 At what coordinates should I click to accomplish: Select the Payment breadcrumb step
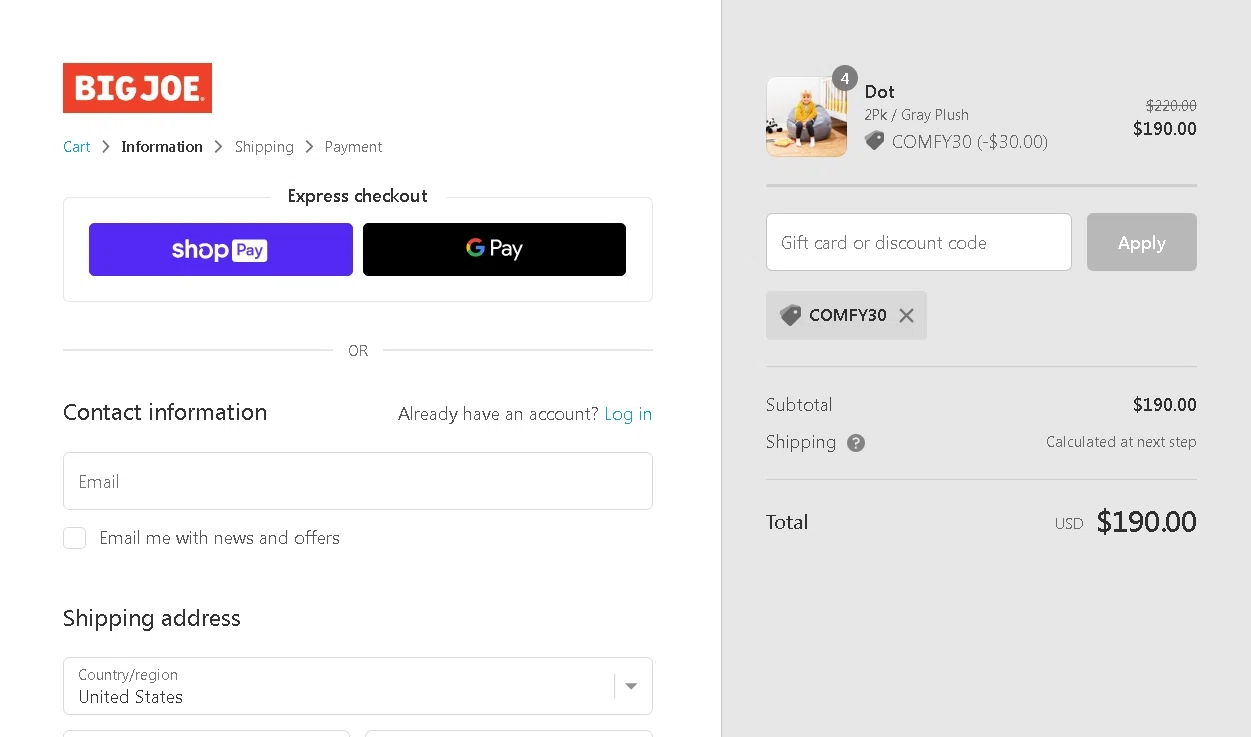coord(353,147)
